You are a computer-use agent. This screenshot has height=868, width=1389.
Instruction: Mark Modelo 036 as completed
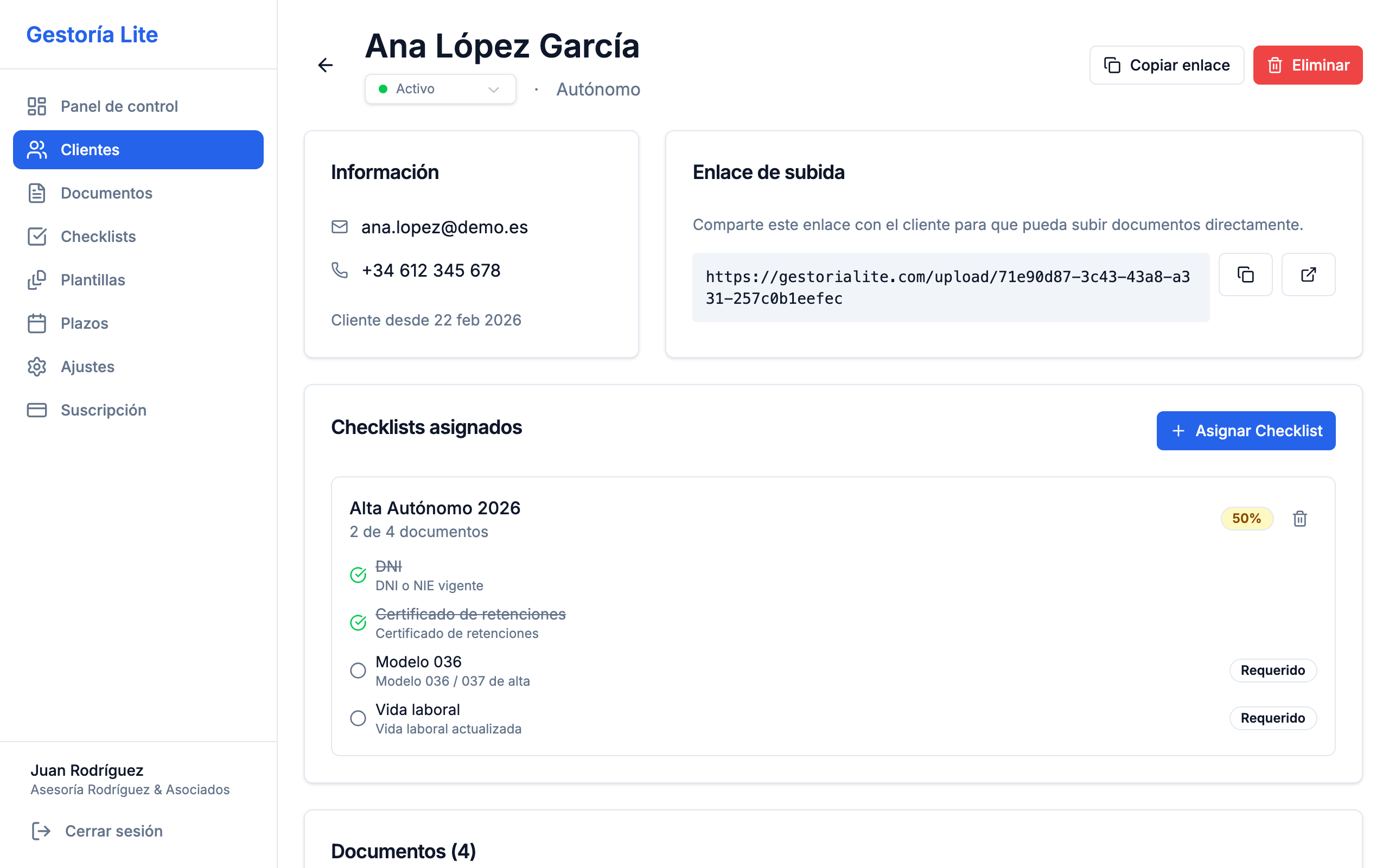click(358, 670)
